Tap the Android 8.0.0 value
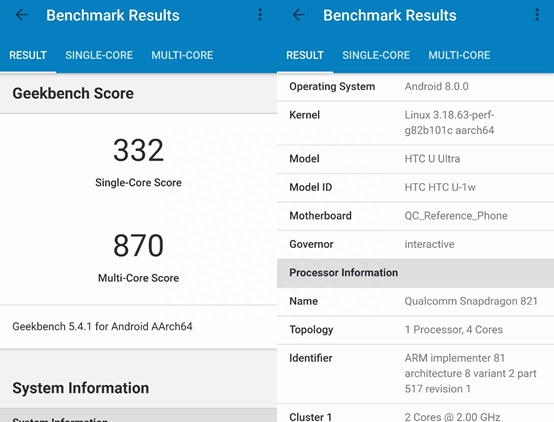Viewport: 554px width, 422px height. pos(437,87)
